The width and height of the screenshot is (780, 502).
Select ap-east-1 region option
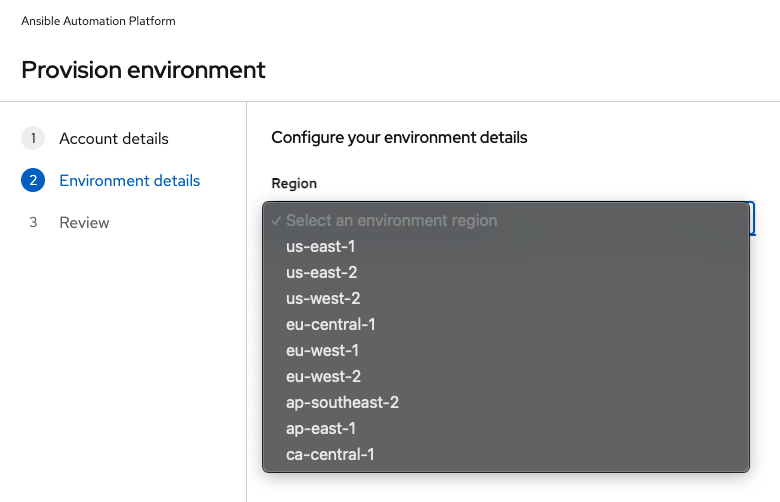click(506, 428)
